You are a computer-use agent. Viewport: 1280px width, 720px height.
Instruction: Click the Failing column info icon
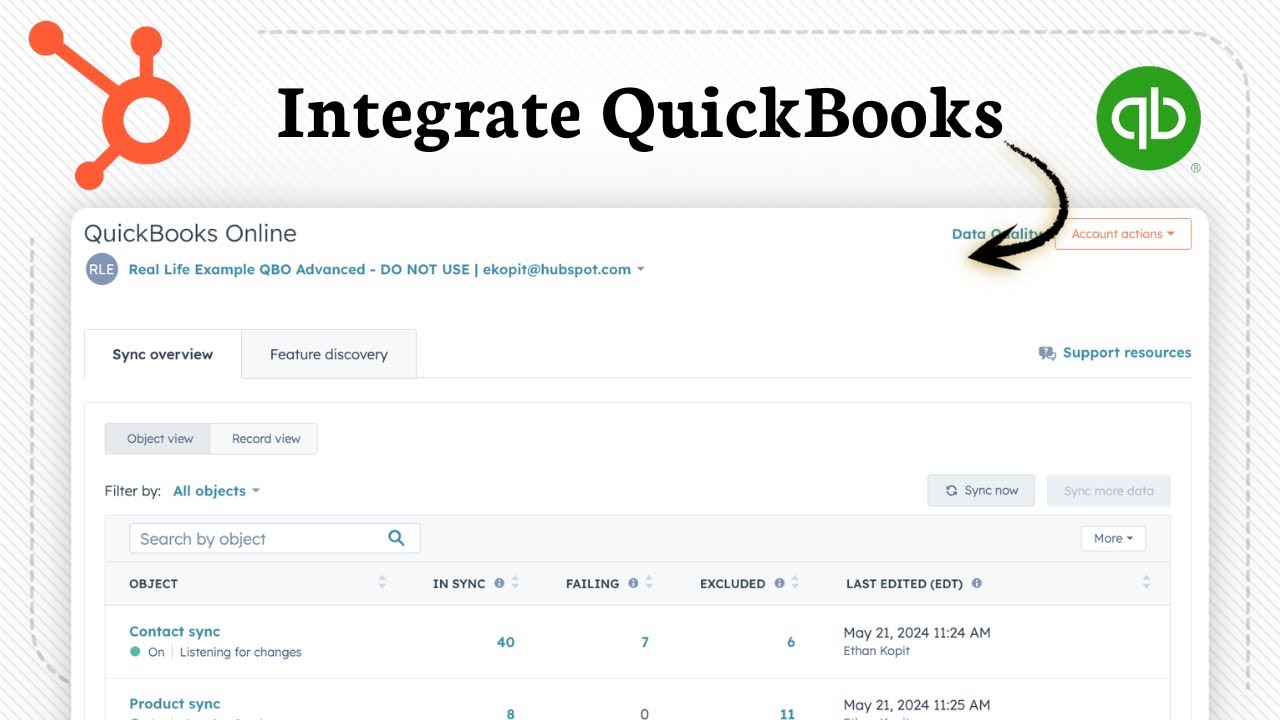point(633,583)
